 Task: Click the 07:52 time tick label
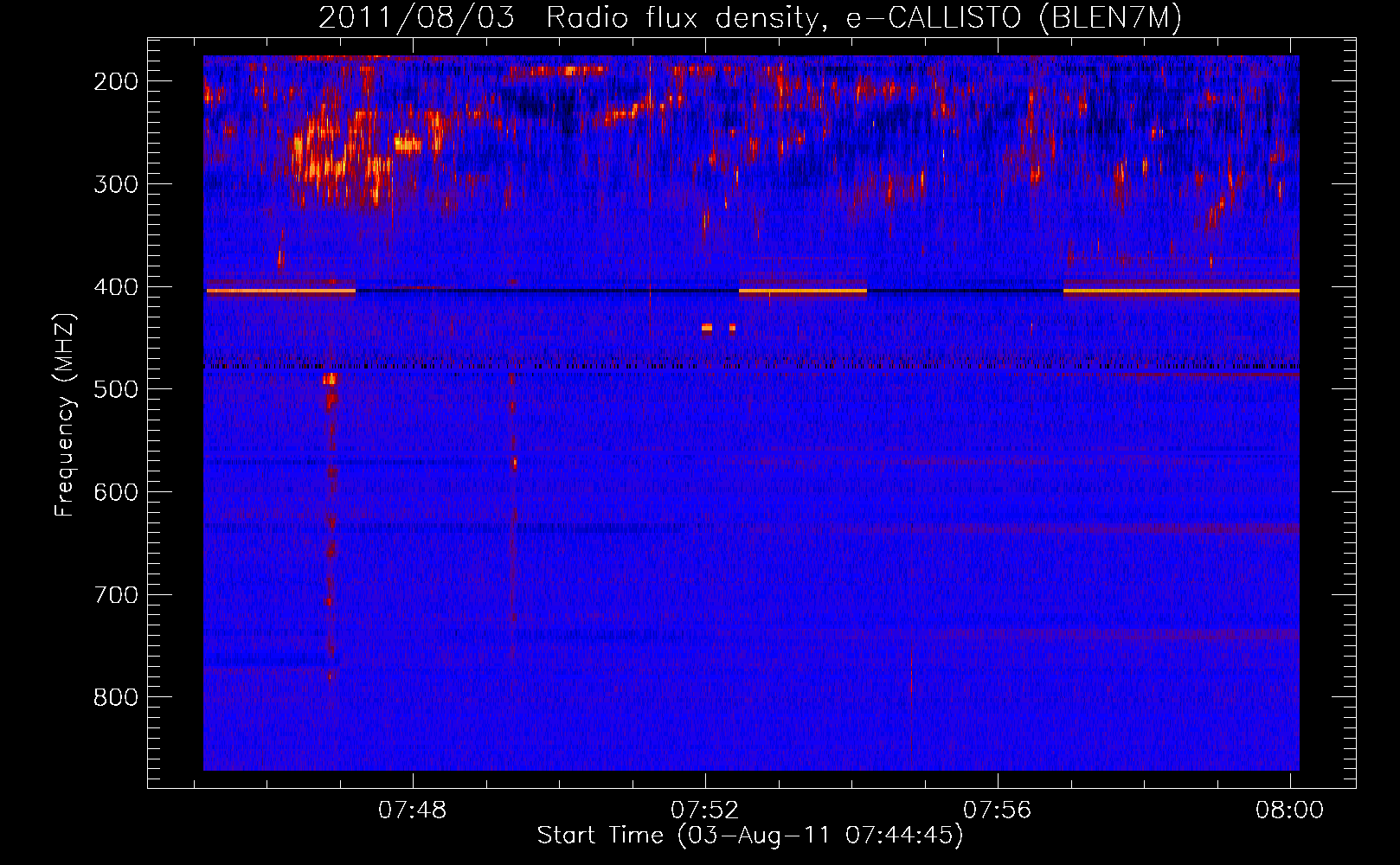click(705, 810)
